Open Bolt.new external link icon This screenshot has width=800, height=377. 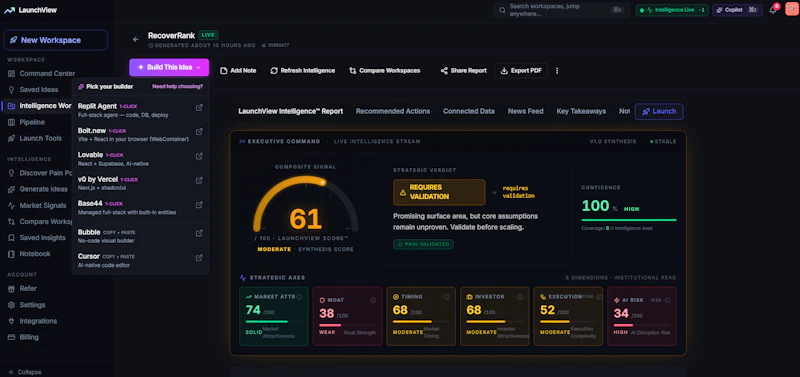[199, 132]
